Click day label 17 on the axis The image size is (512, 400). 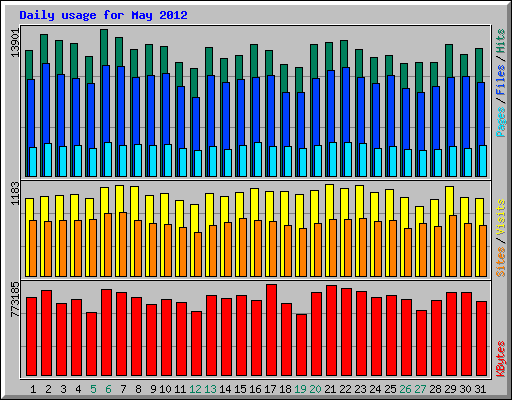(270, 389)
